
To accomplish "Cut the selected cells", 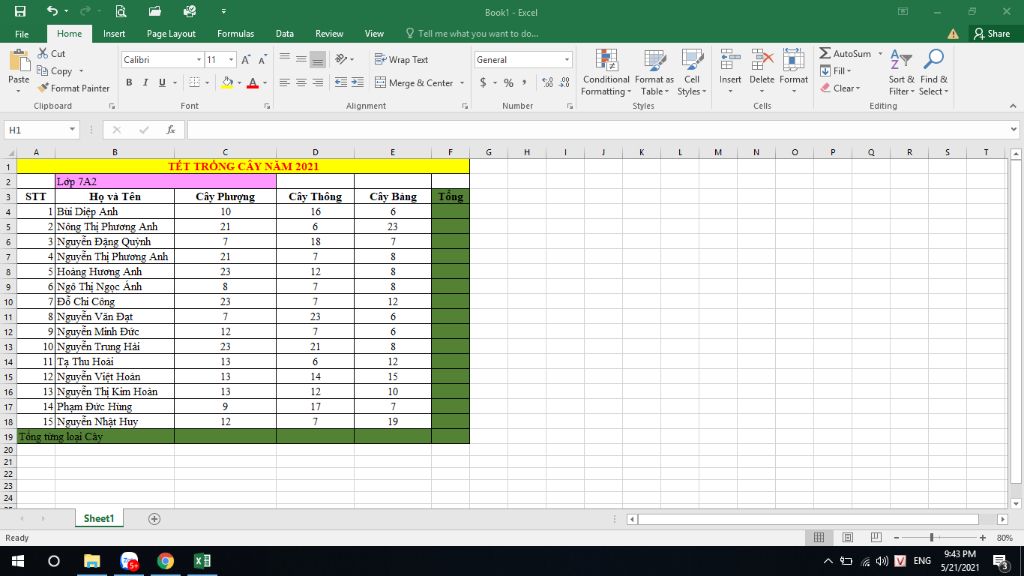I will click(52, 54).
